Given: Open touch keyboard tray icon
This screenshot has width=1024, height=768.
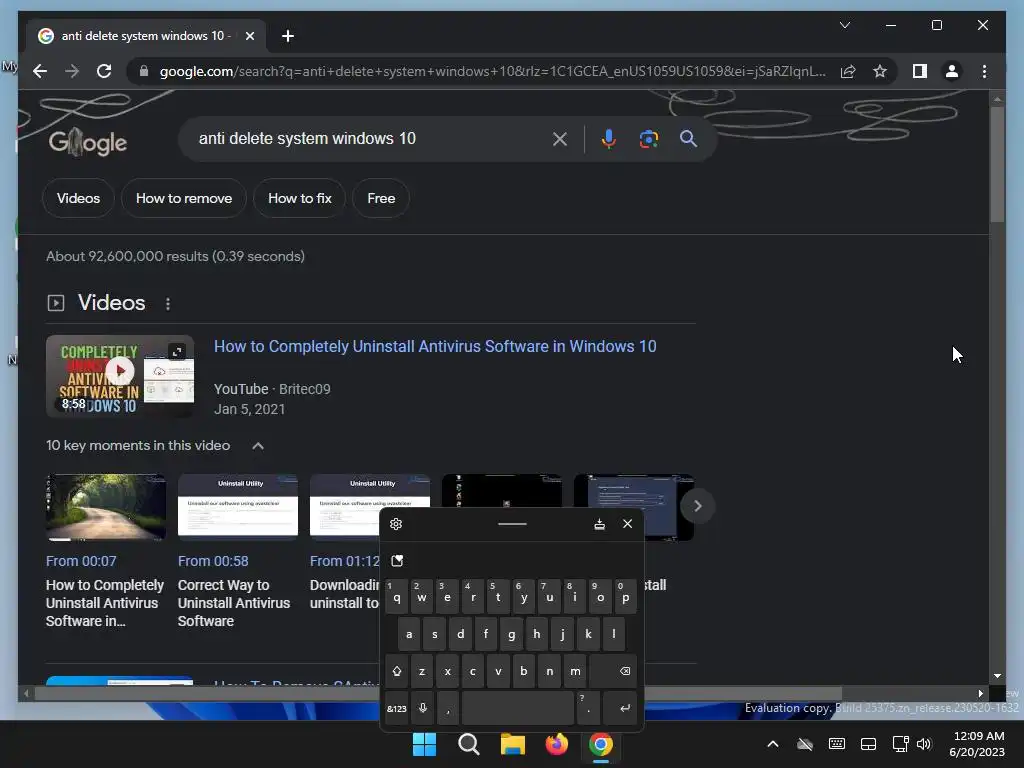Looking at the screenshot, I should [x=837, y=744].
